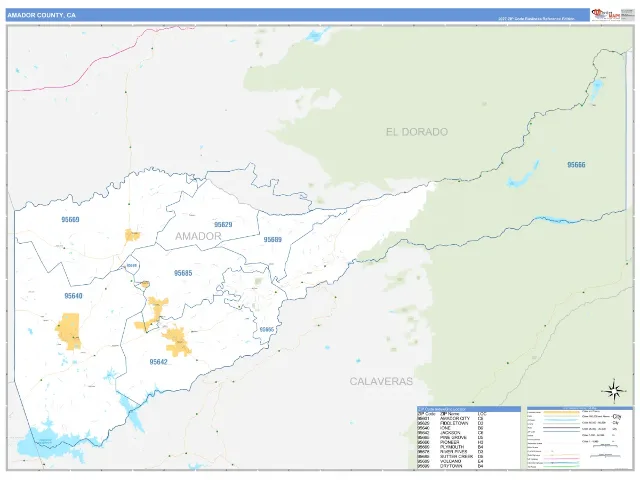The width and height of the screenshot is (640, 480).
Task: Click ZIP code label 95666
Action: point(576,165)
